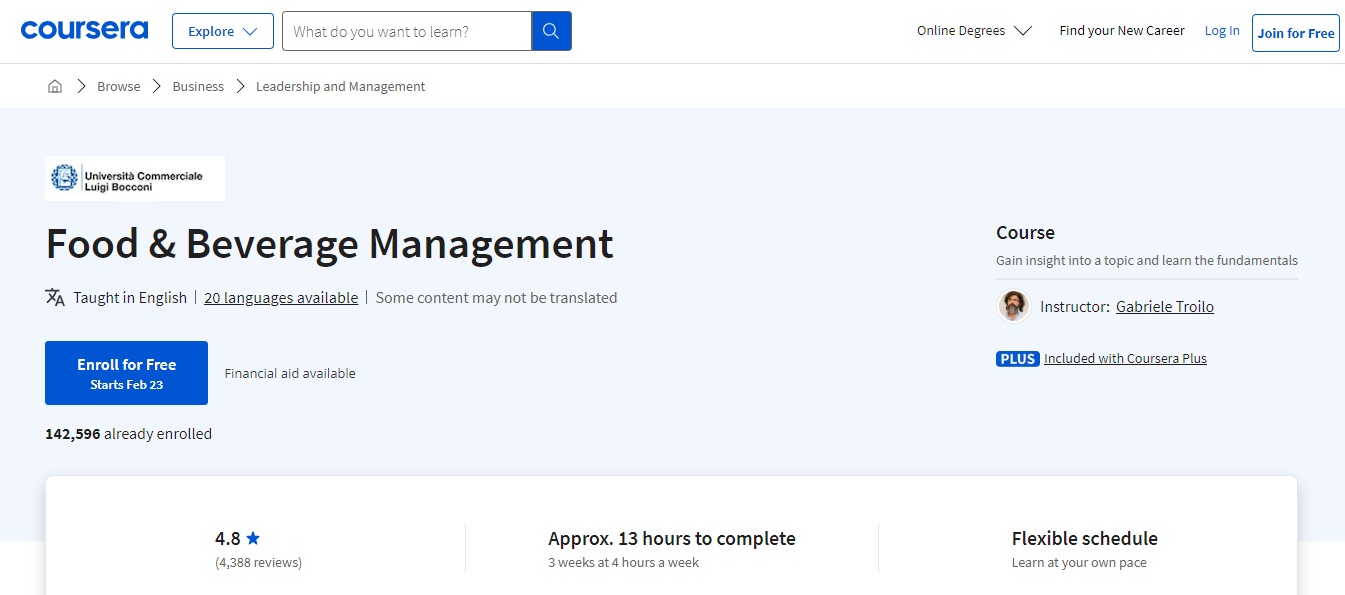1345x595 pixels.
Task: Go to Browse breadcrumb
Action: (x=119, y=86)
